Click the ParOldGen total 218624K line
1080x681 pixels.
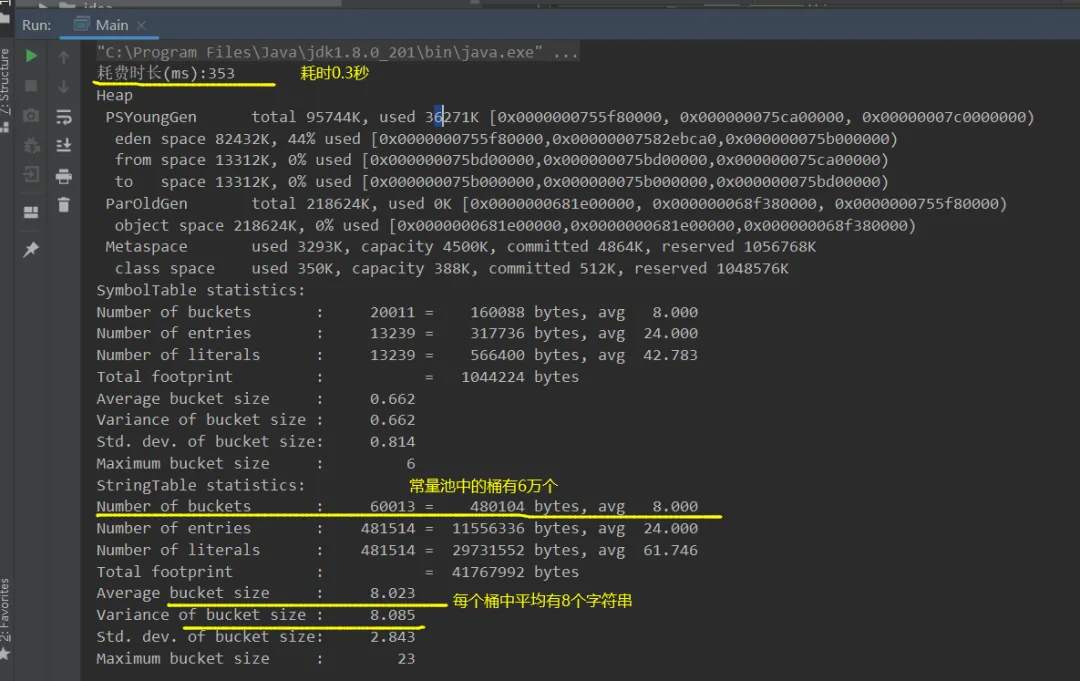(x=556, y=204)
